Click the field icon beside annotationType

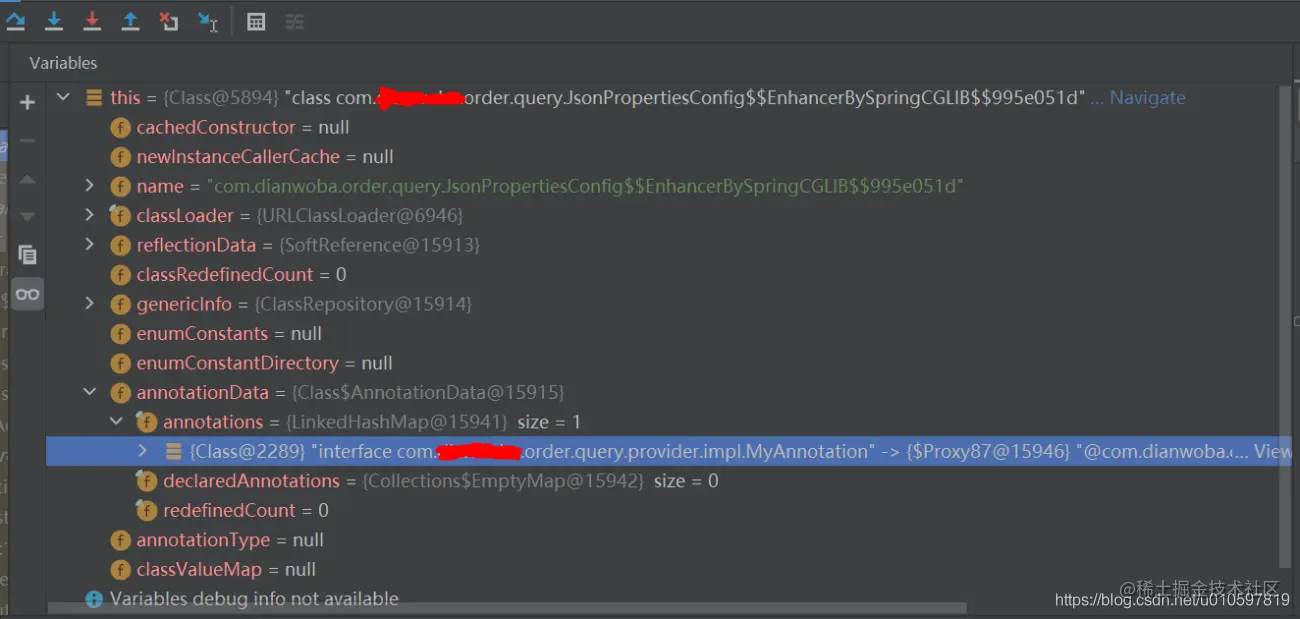tap(120, 540)
